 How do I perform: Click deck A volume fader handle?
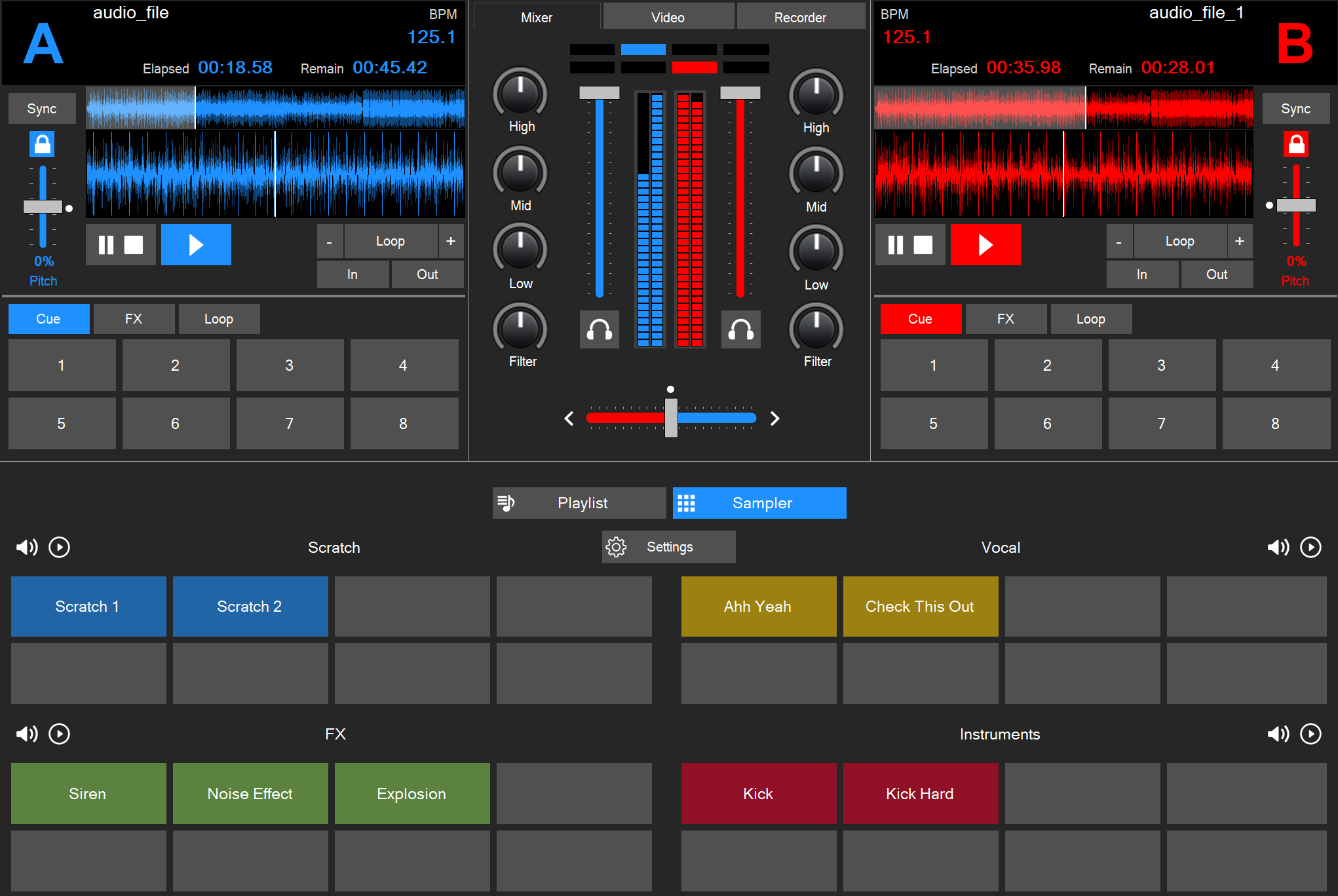[600, 93]
